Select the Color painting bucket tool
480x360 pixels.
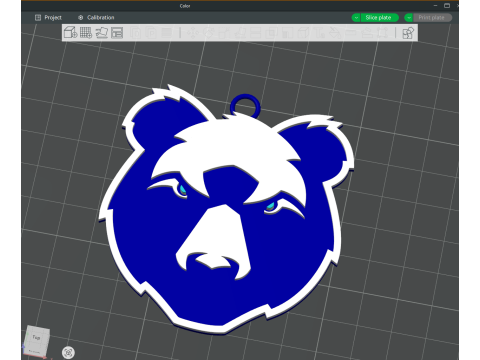tap(335, 33)
